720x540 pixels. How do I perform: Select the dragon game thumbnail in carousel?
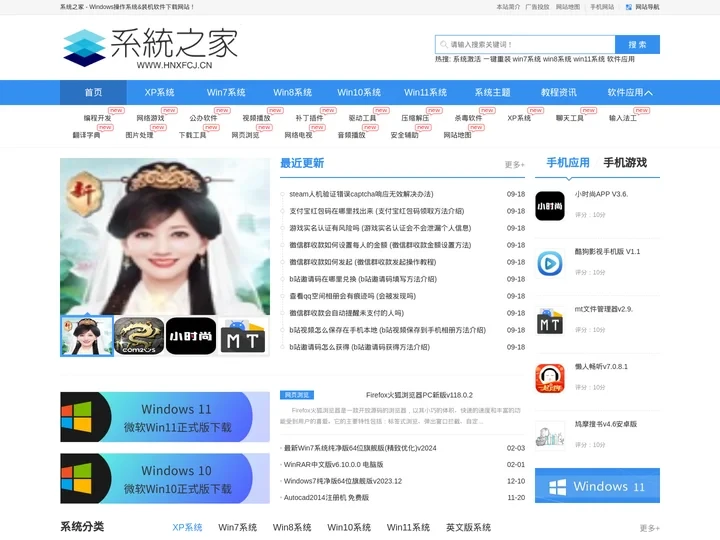[139, 336]
